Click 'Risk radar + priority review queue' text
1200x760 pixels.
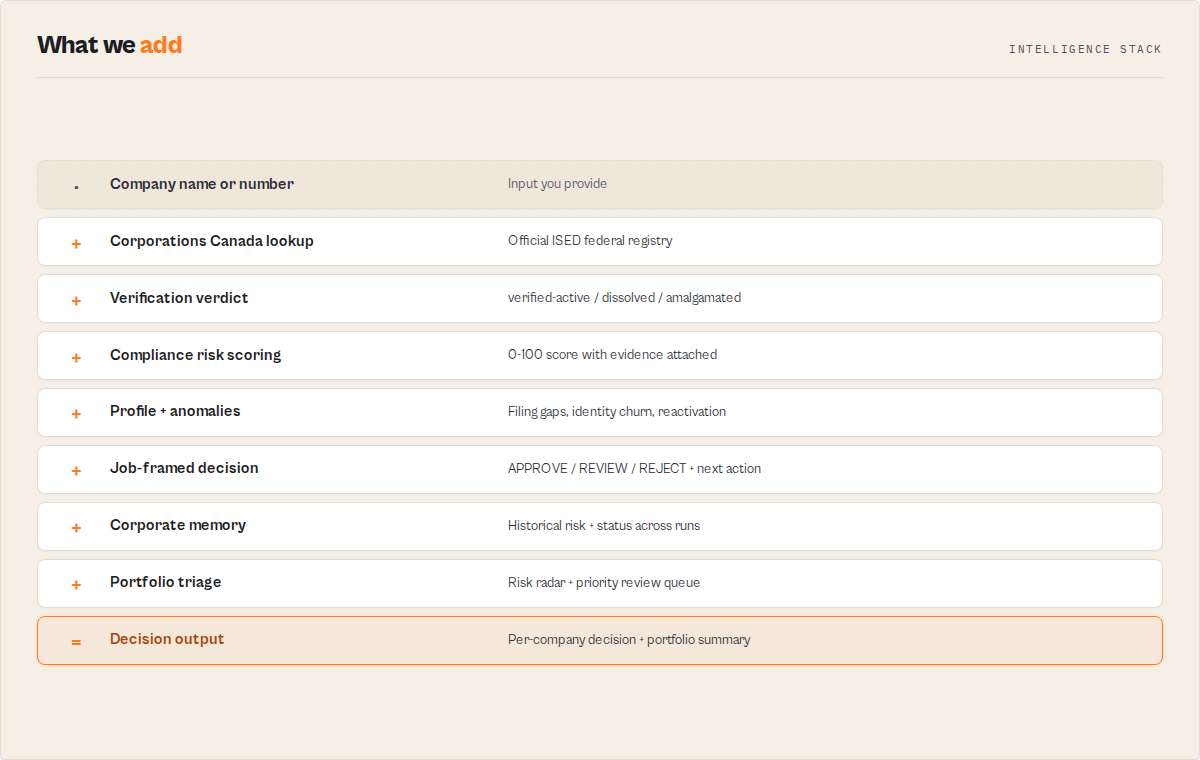coord(604,583)
